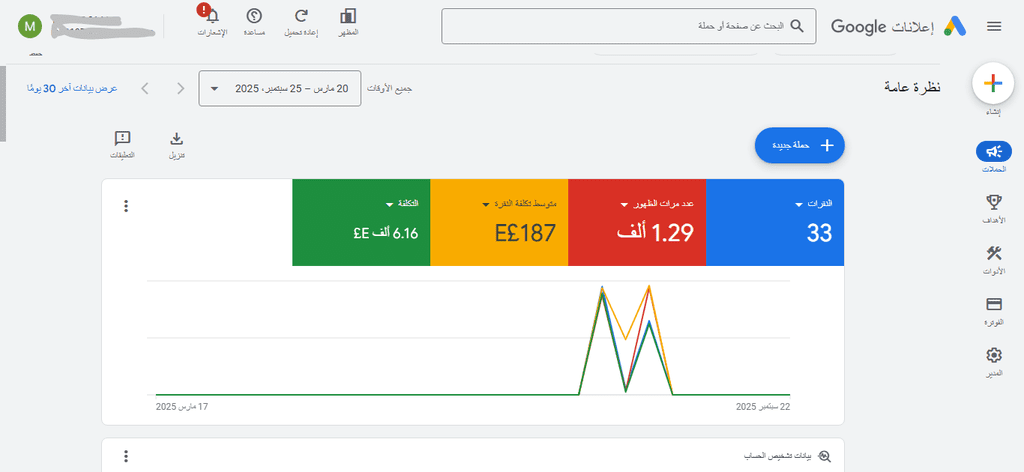Open Campaigns megaphone icon in sidebar
Image resolution: width=1024 pixels, height=472 pixels.
tap(993, 151)
